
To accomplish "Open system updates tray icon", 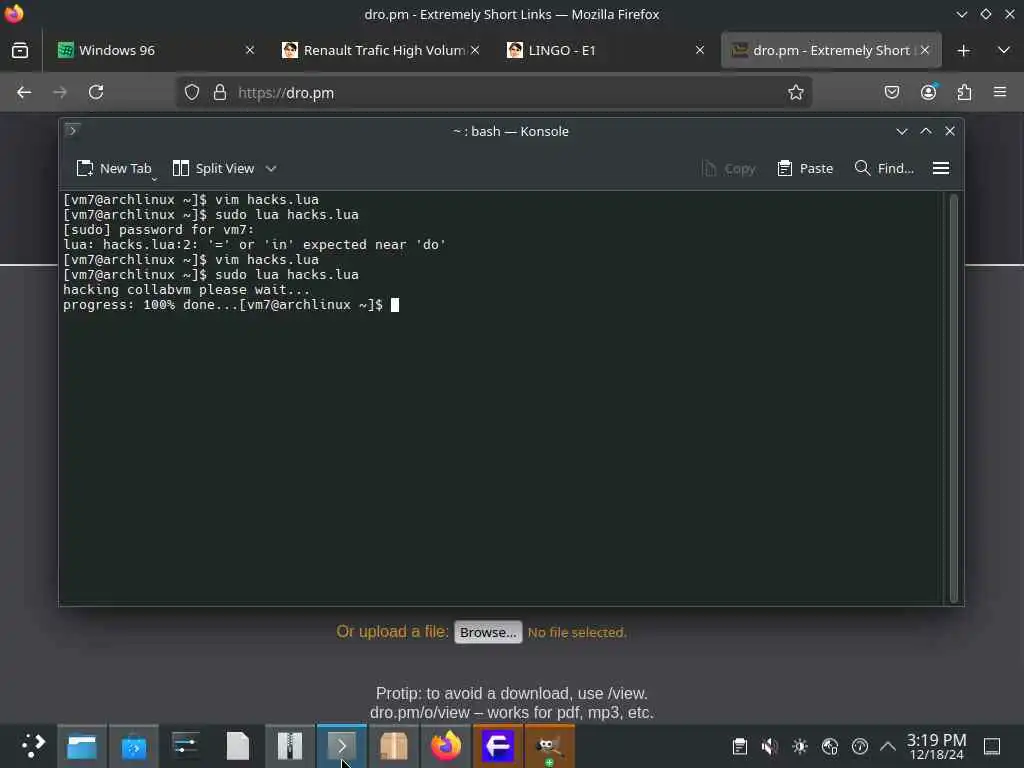I will 859,746.
